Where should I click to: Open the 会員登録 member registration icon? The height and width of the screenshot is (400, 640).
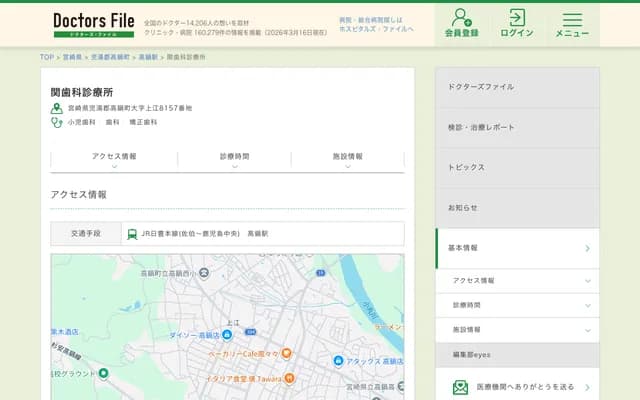(461, 24)
